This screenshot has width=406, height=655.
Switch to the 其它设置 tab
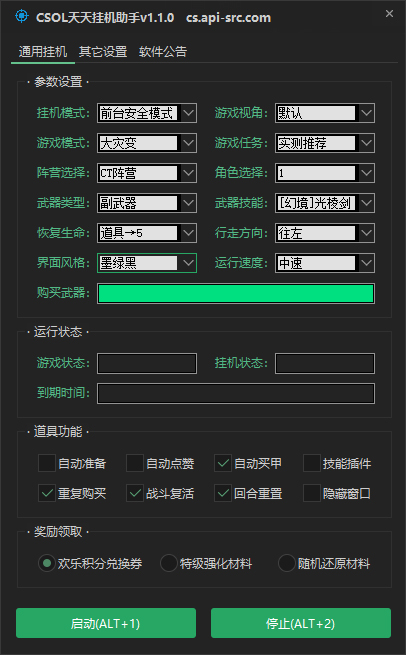point(103,52)
